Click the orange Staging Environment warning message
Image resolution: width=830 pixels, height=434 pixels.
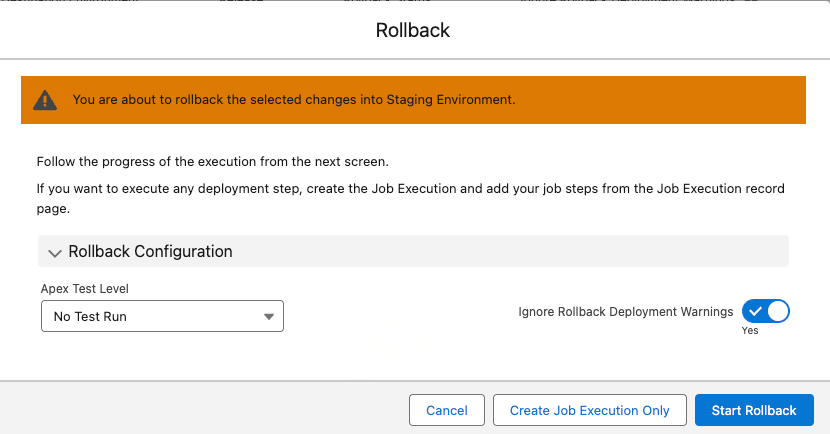(x=294, y=100)
